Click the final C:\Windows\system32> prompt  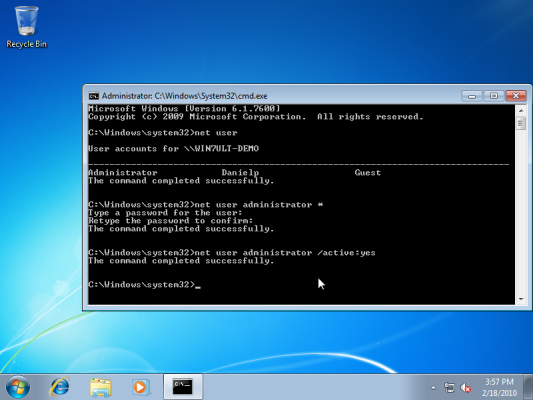pyautogui.click(x=141, y=285)
